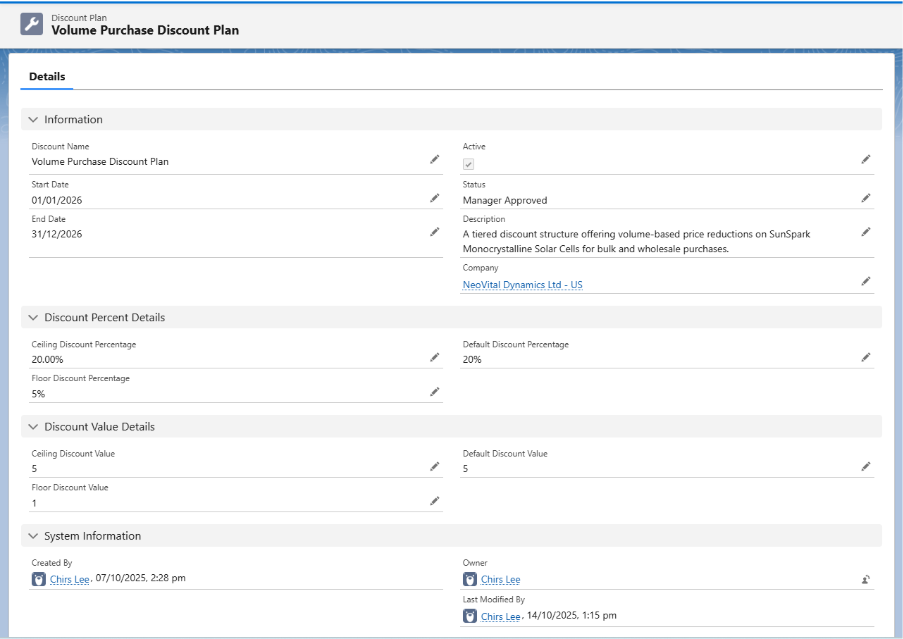Open Chirs Lee link under Created By

pos(70,579)
